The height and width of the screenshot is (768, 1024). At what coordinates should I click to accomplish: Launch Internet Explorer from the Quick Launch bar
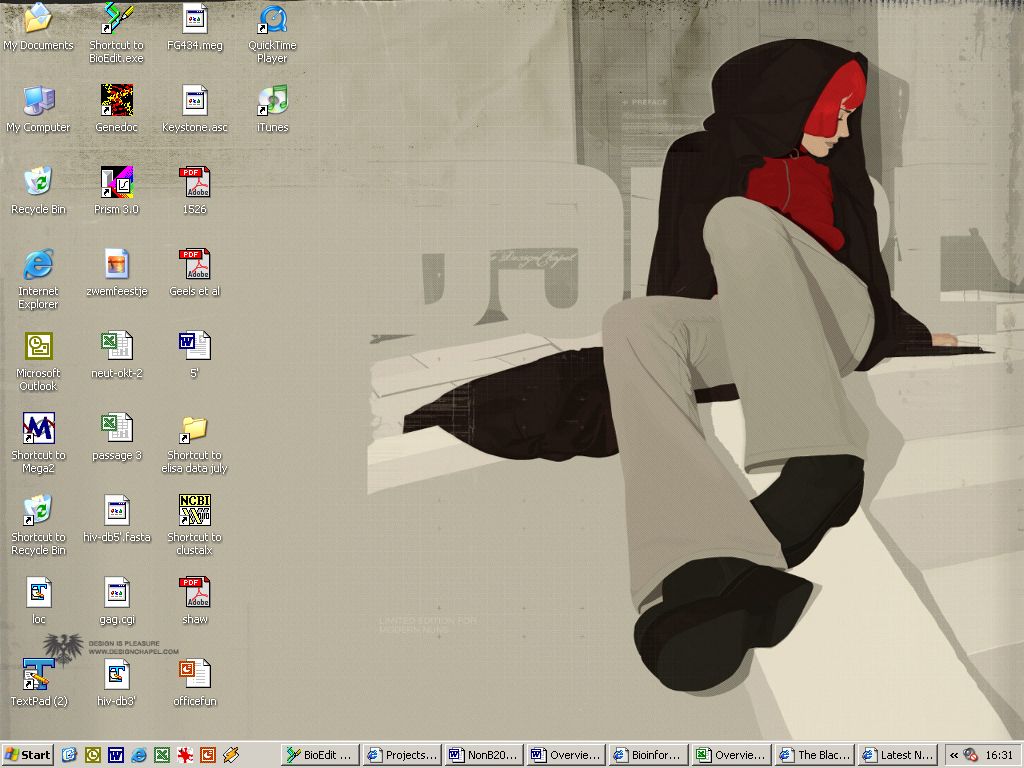(138, 755)
